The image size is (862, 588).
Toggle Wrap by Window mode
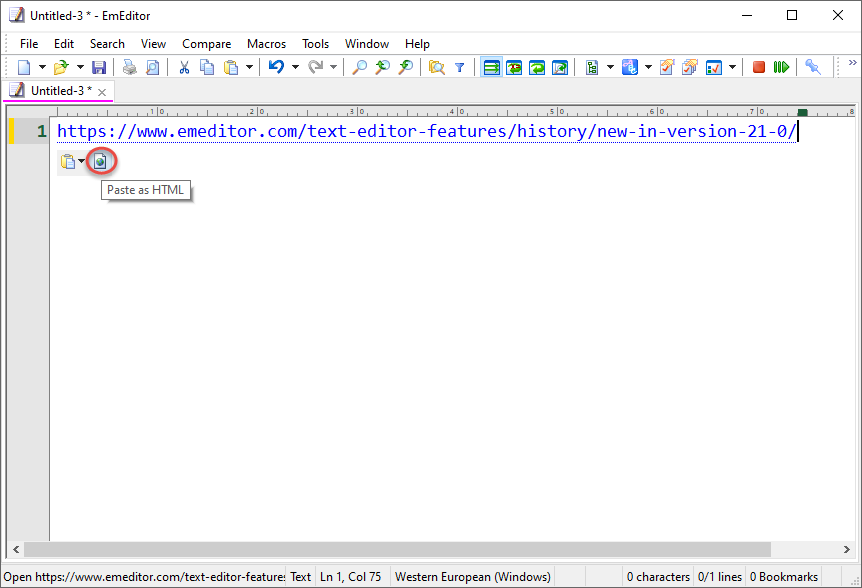pos(537,67)
